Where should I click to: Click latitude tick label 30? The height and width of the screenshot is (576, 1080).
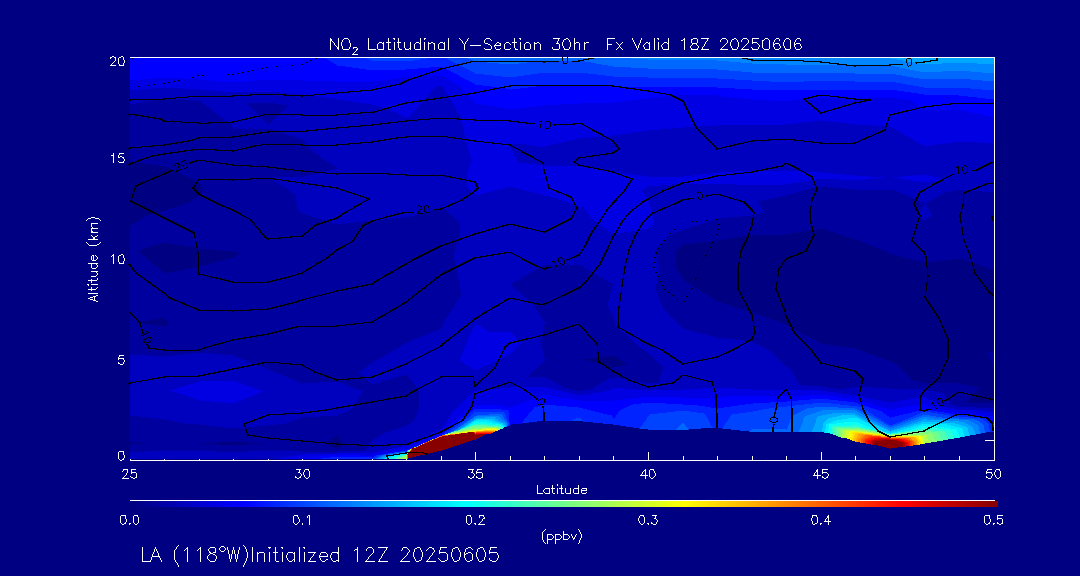pyautogui.click(x=302, y=474)
